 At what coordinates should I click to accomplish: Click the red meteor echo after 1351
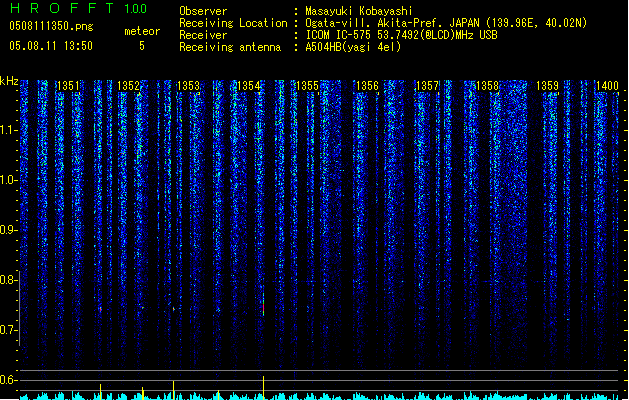coord(100,309)
